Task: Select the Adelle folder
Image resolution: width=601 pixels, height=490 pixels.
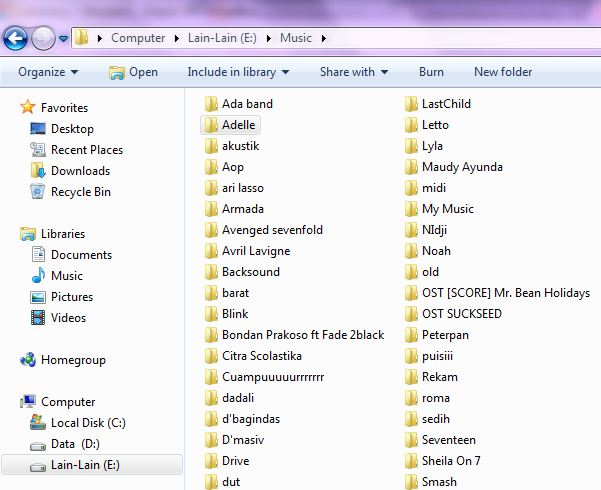Action: click(230, 125)
